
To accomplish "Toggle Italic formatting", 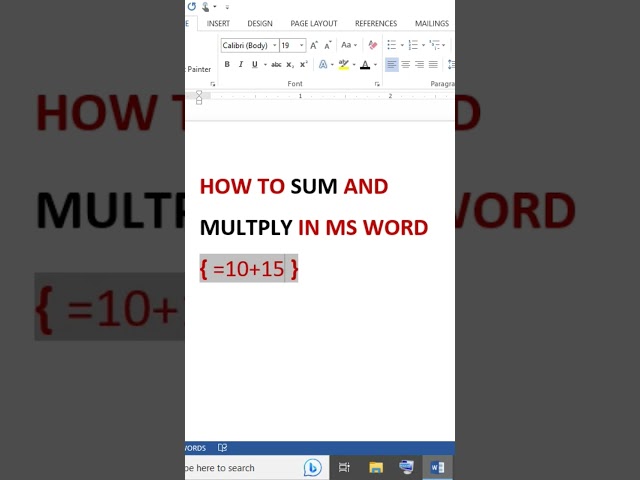I will 241,64.
